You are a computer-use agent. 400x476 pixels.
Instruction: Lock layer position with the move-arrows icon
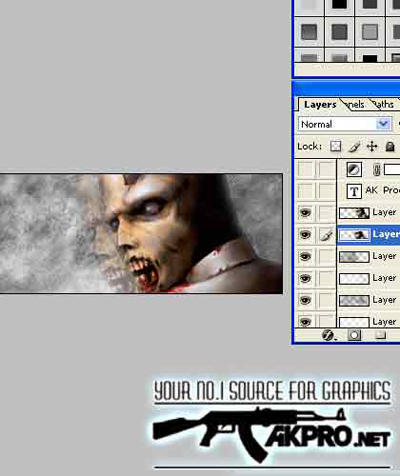click(372, 146)
